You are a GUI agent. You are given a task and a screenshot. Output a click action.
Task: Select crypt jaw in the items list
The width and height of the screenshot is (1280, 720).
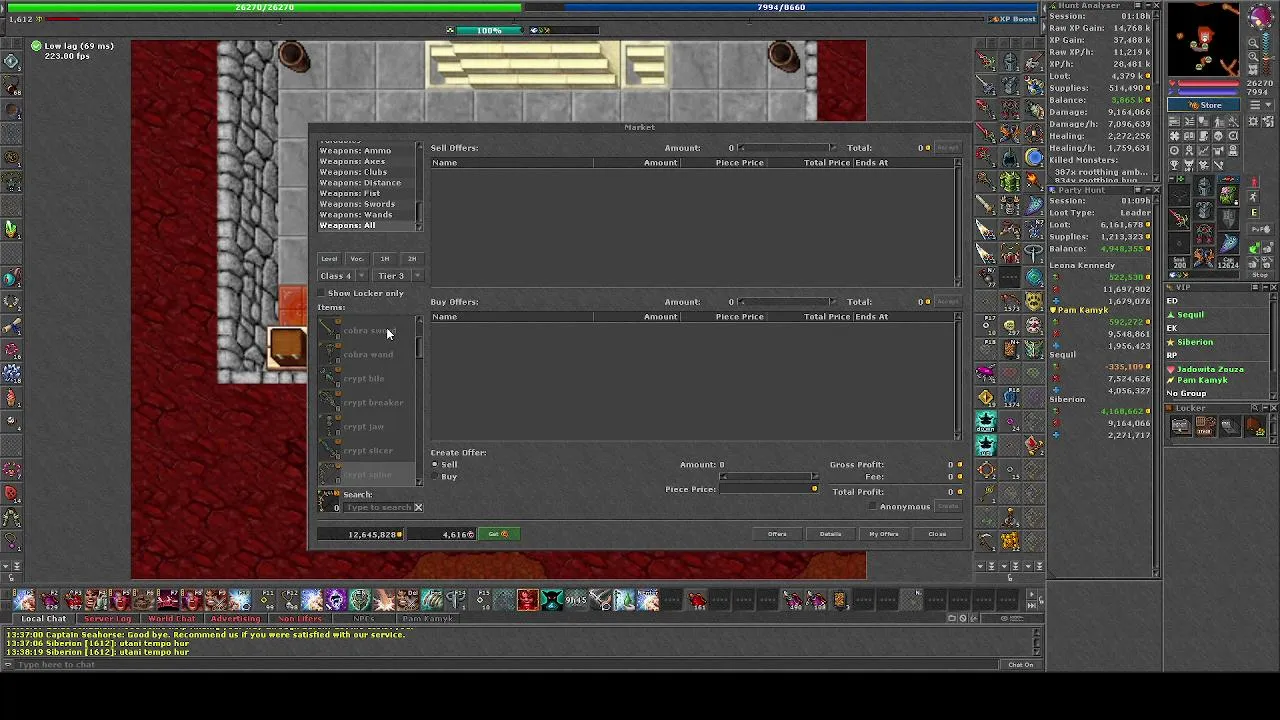pyautogui.click(x=366, y=427)
